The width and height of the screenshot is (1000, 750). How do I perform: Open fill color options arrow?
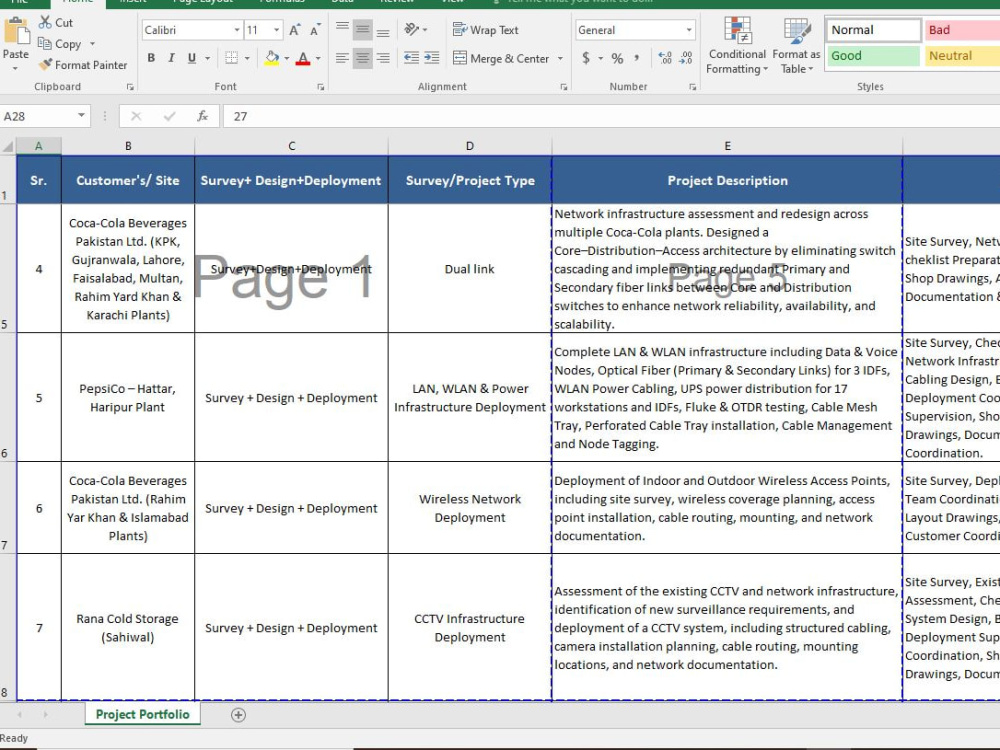point(286,58)
